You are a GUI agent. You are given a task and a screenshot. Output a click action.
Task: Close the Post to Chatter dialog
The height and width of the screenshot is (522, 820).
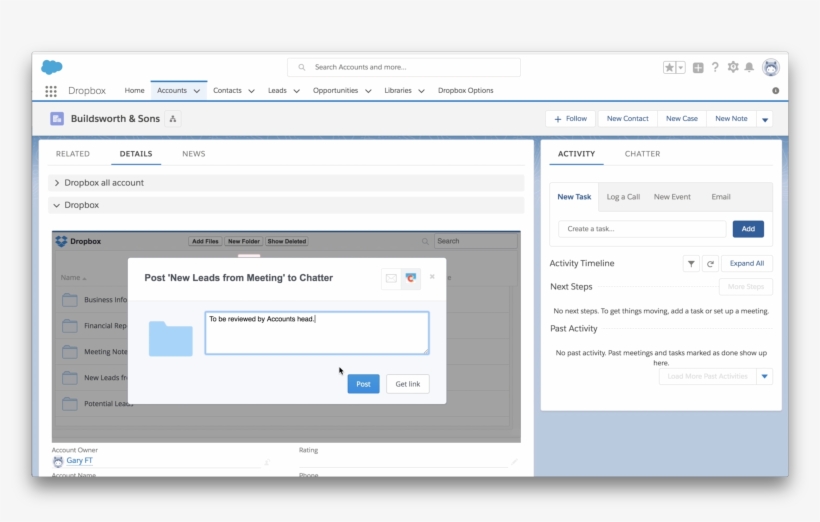[432, 276]
